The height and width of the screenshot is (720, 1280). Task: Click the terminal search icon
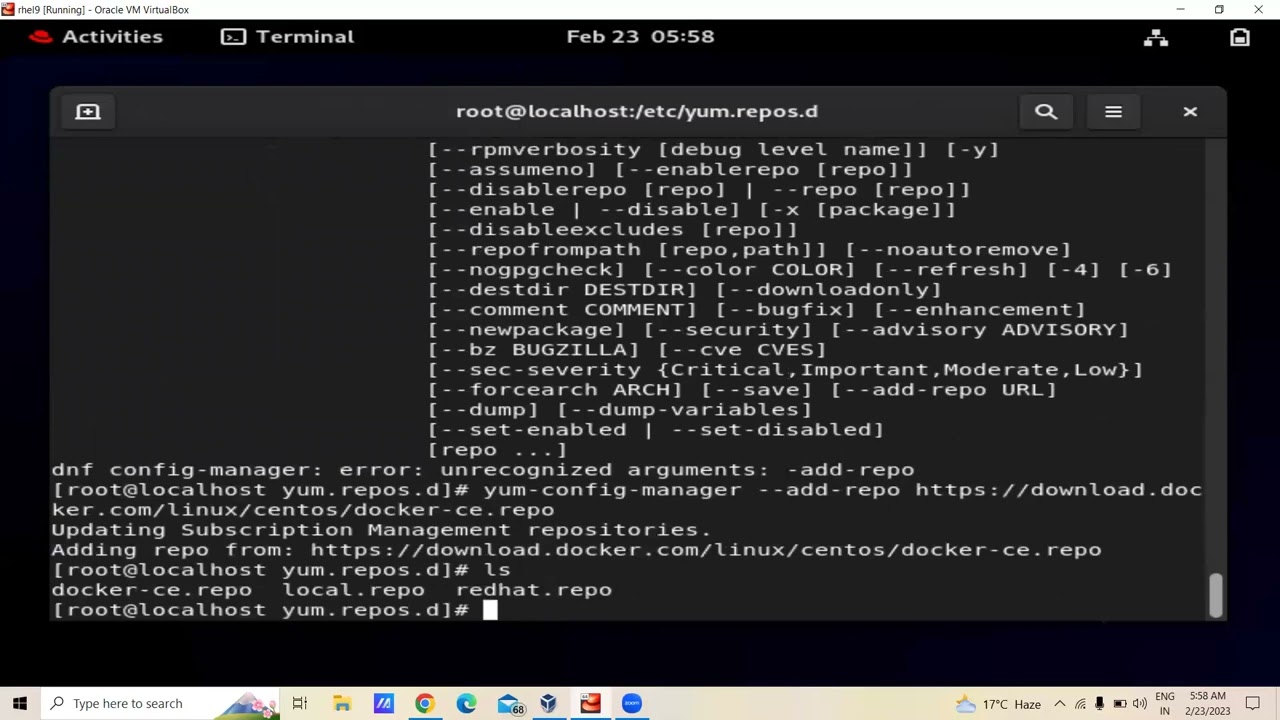1046,112
